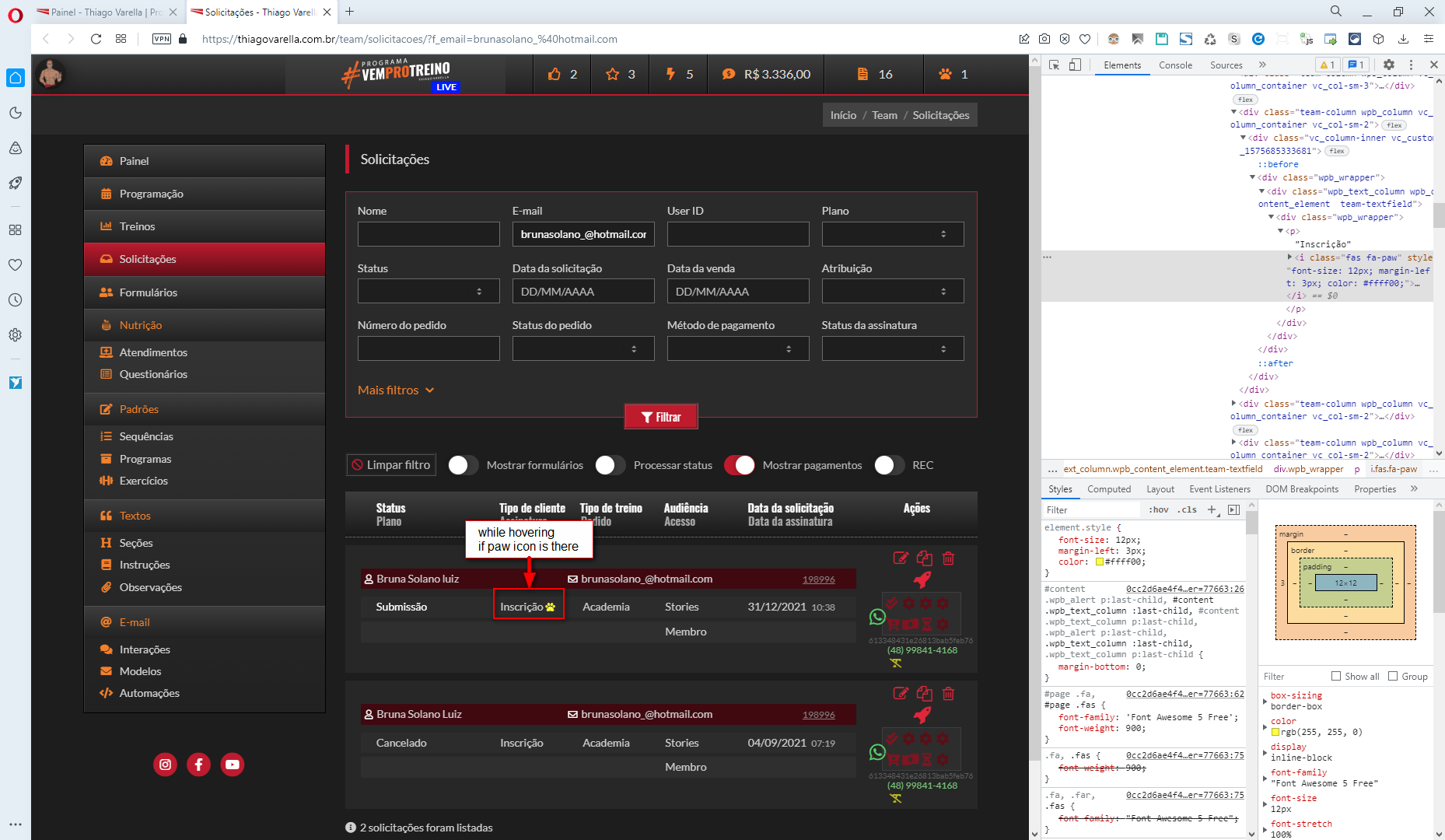This screenshot has height=840, width=1445.
Task: Toggle the .cls class editor button
Action: pyautogui.click(x=1188, y=510)
